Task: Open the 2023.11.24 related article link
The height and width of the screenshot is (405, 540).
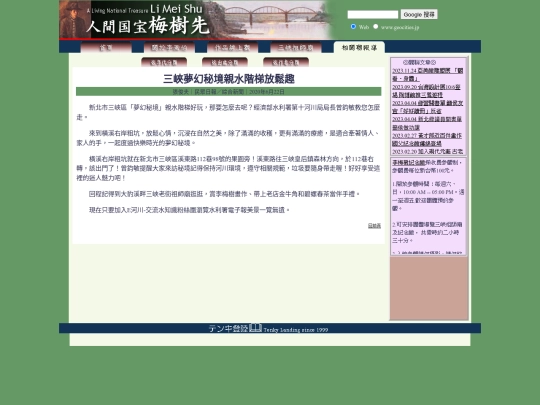Action: point(427,75)
